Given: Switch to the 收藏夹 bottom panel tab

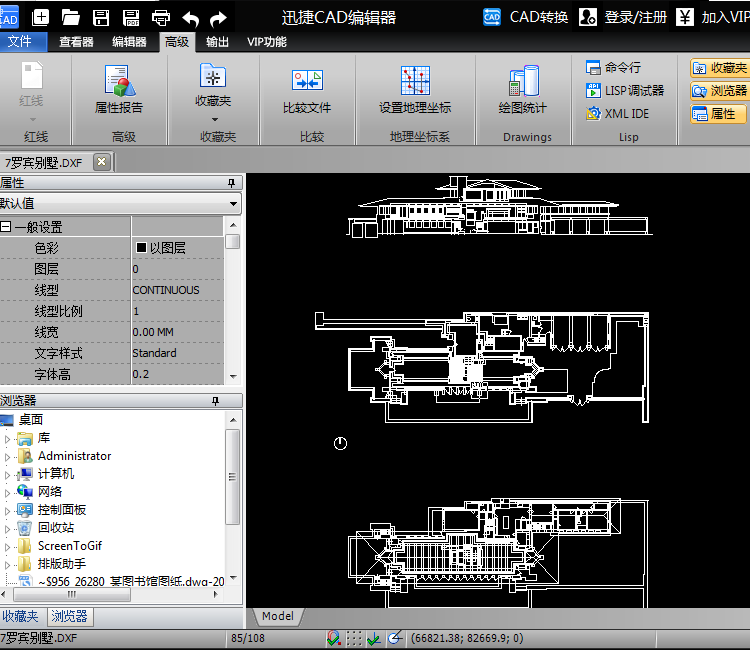Looking at the screenshot, I should (x=20, y=616).
